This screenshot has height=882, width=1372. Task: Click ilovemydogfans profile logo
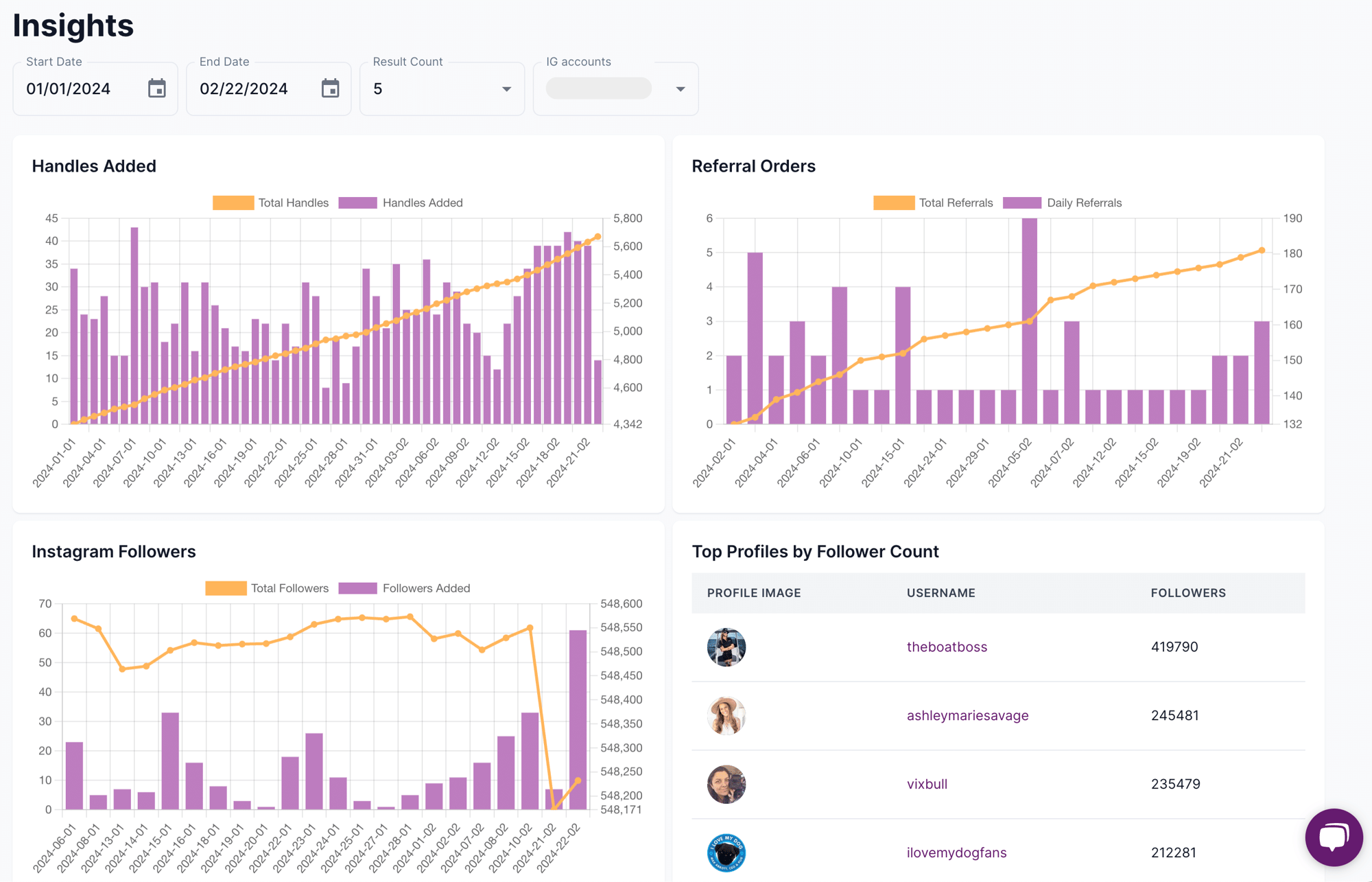click(726, 852)
